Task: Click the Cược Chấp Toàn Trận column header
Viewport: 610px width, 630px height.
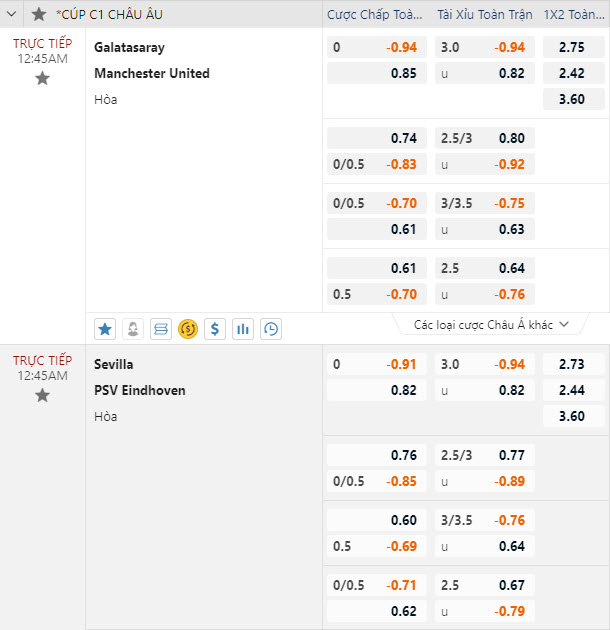Action: pos(375,14)
